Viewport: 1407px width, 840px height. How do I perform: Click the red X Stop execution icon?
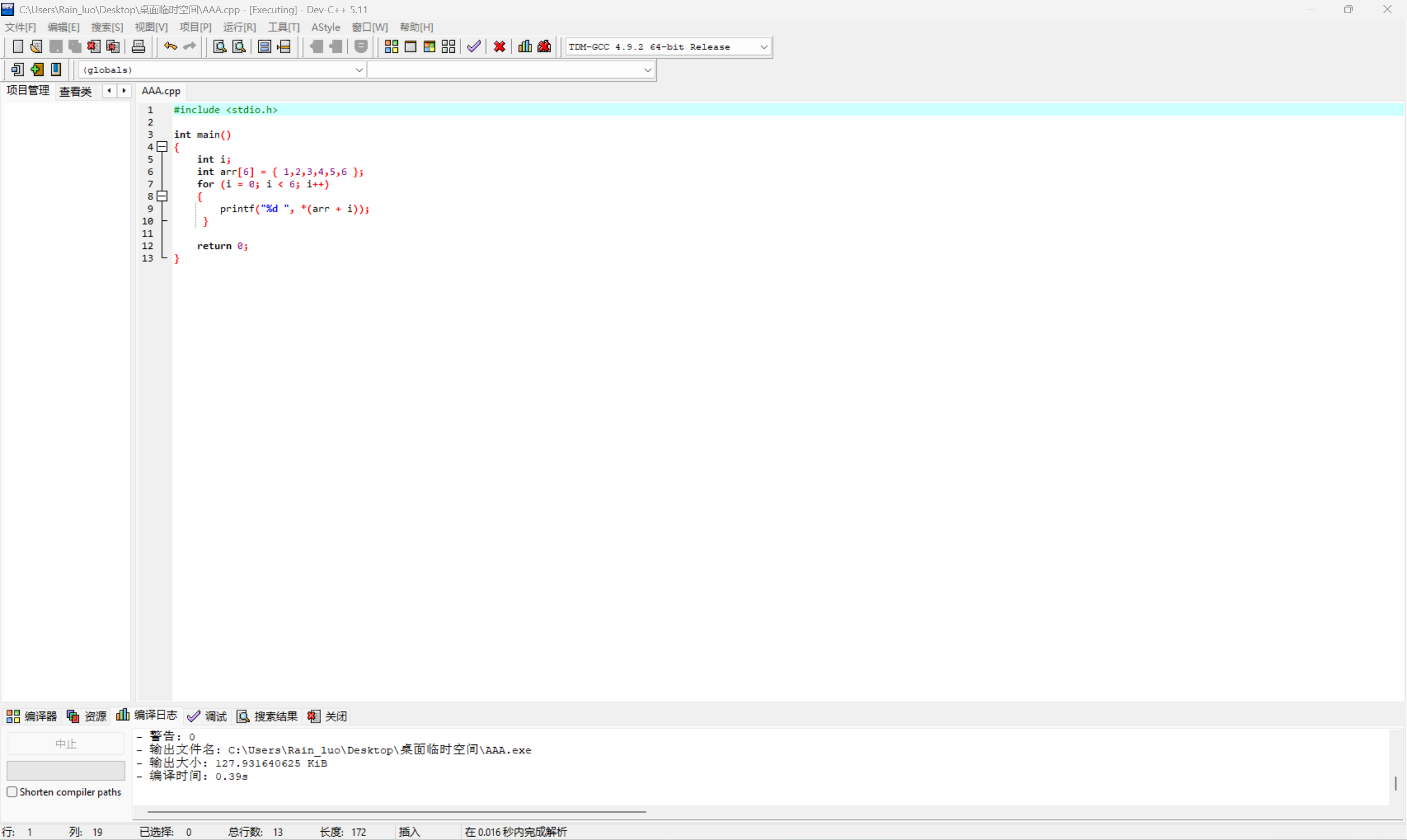click(x=500, y=46)
